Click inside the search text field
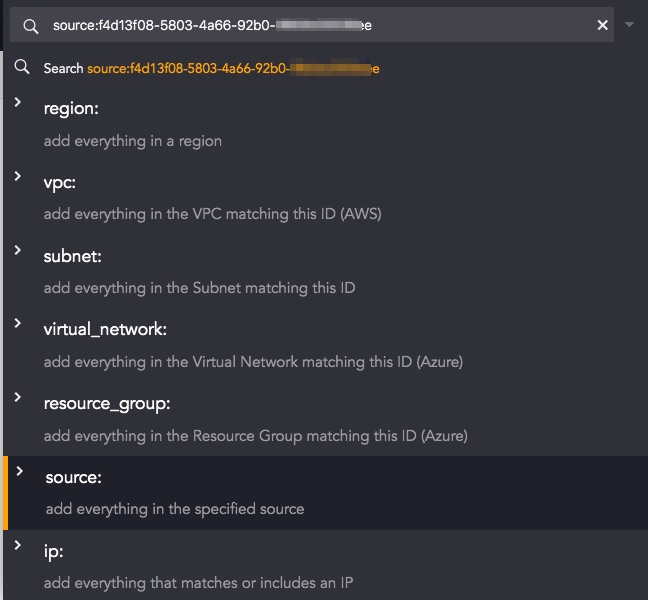648x600 pixels. point(312,25)
